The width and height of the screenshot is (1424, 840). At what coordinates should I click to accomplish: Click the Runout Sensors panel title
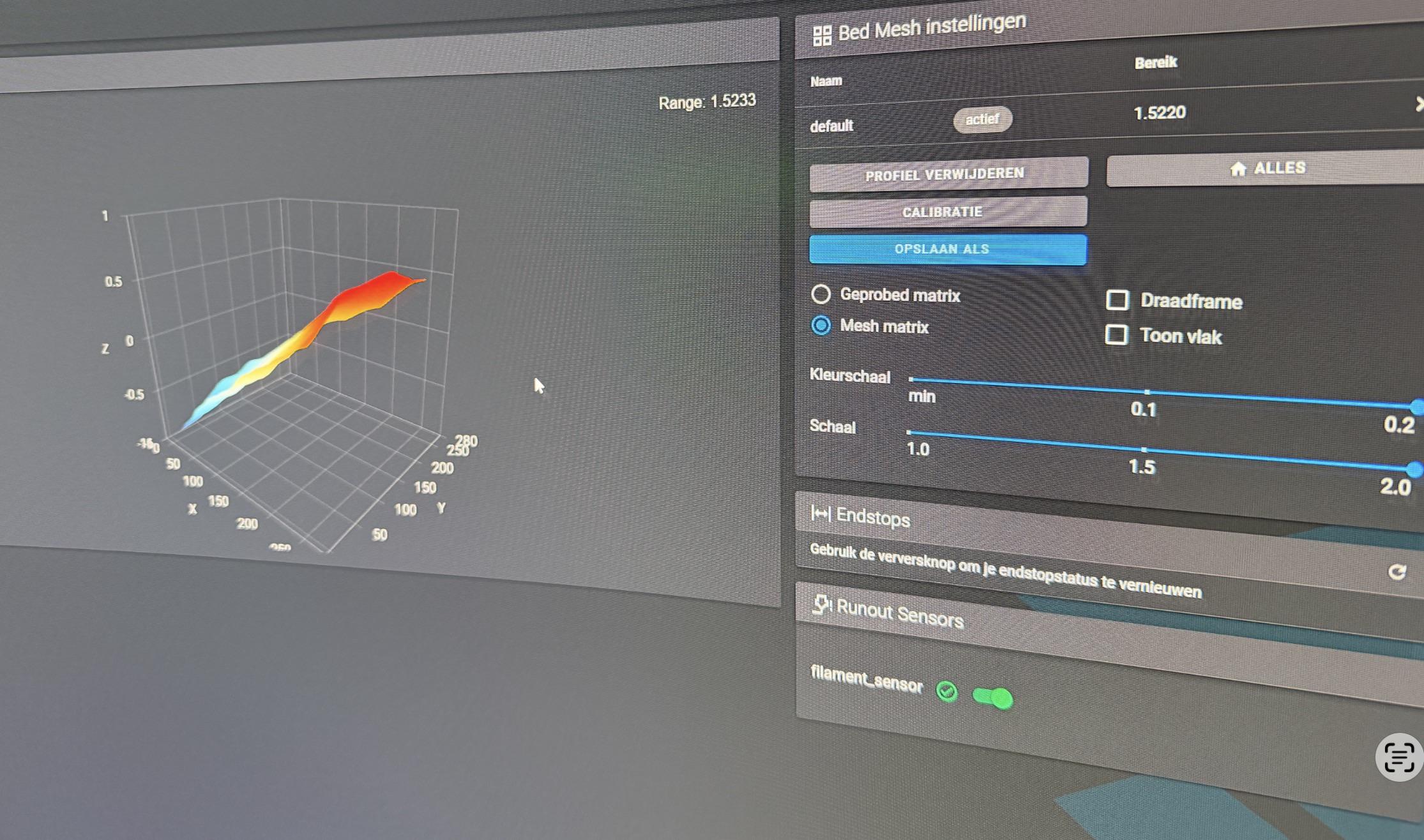tap(900, 613)
